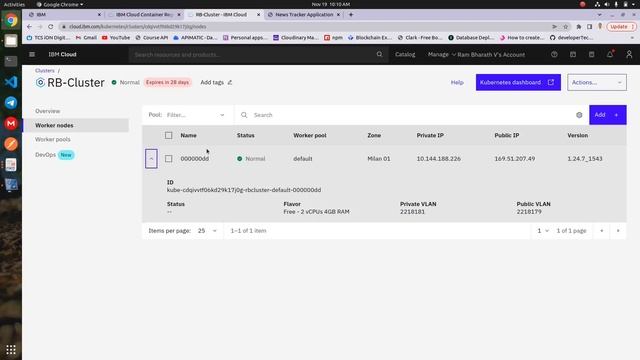Screen dimensions: 640x360
Task: Sort by the Name column header
Action: click(189, 135)
